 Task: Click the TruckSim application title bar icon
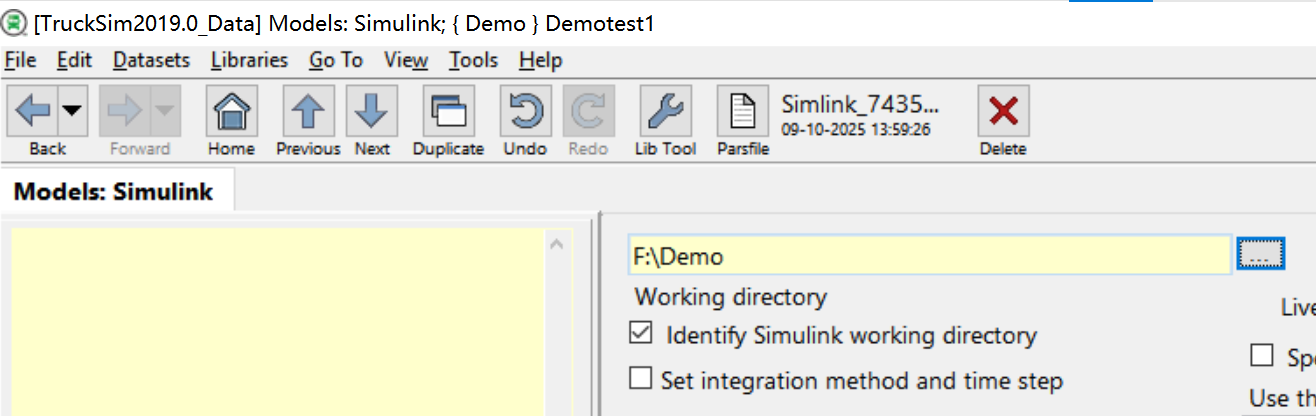pos(14,22)
